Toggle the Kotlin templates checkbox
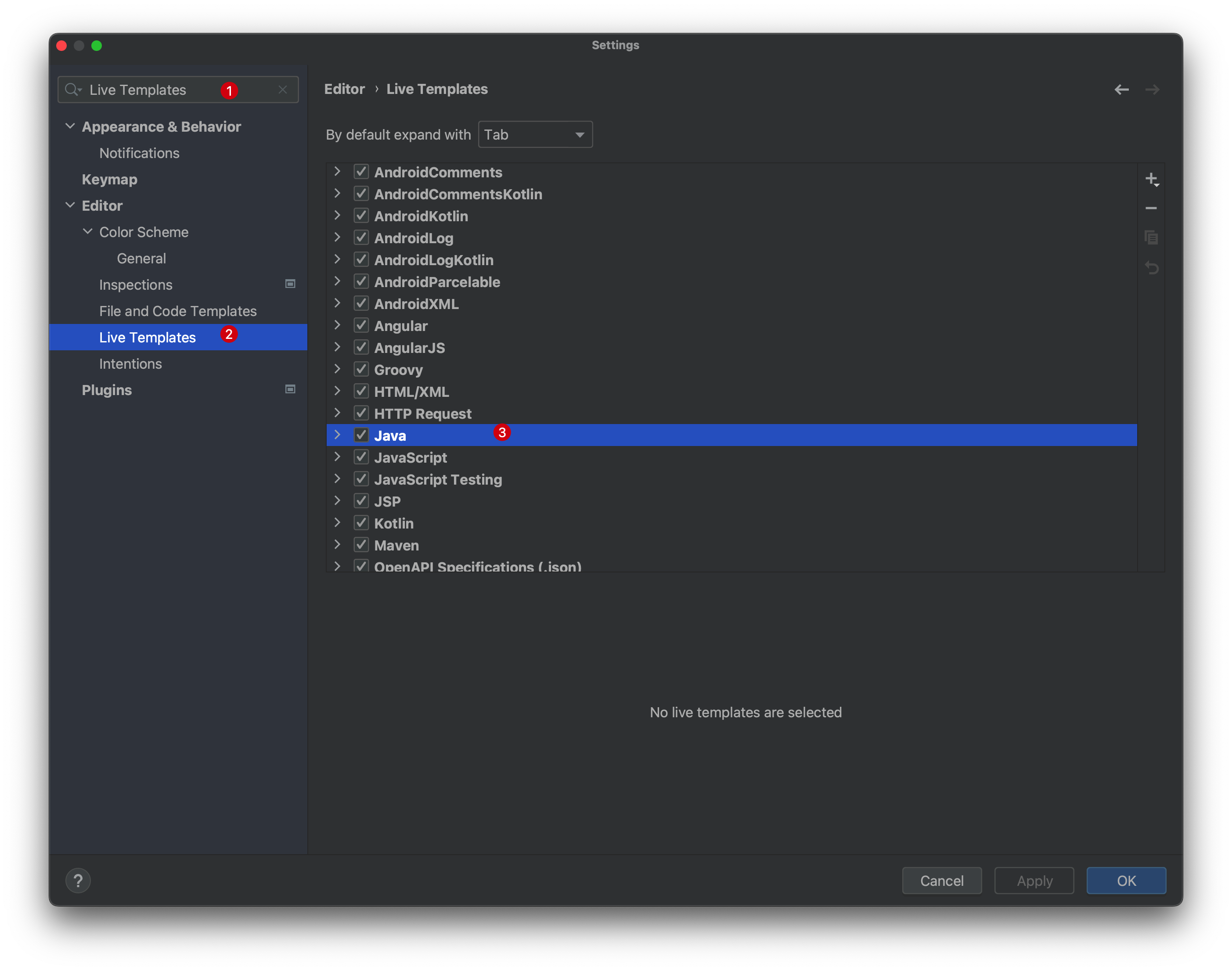This screenshot has width=1232, height=971. (x=361, y=523)
